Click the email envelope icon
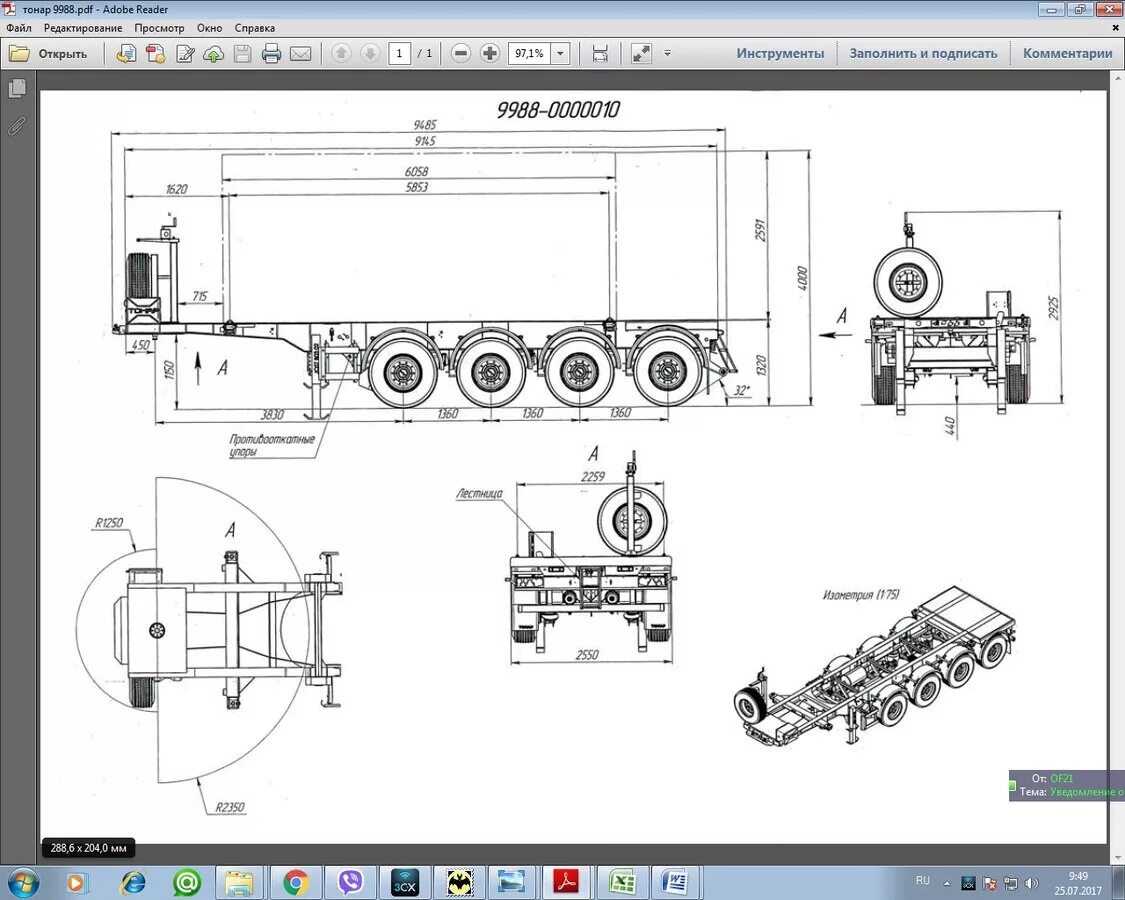 300,53
